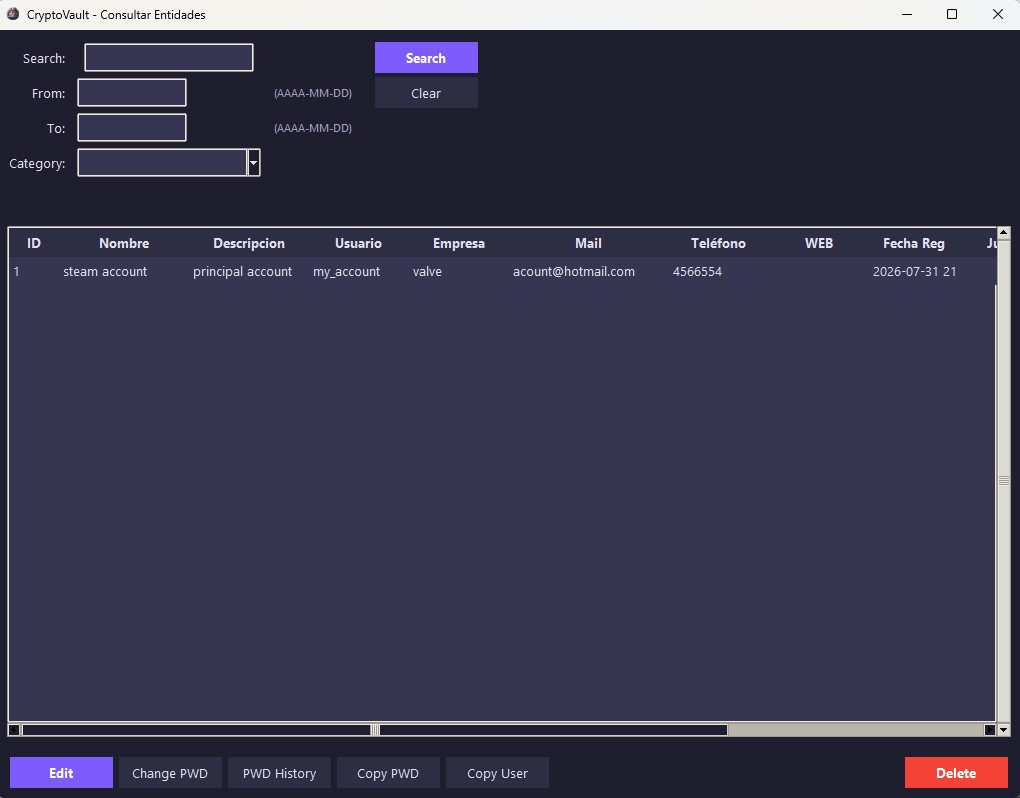1020x798 pixels.
Task: Click the Search button
Action: point(426,58)
